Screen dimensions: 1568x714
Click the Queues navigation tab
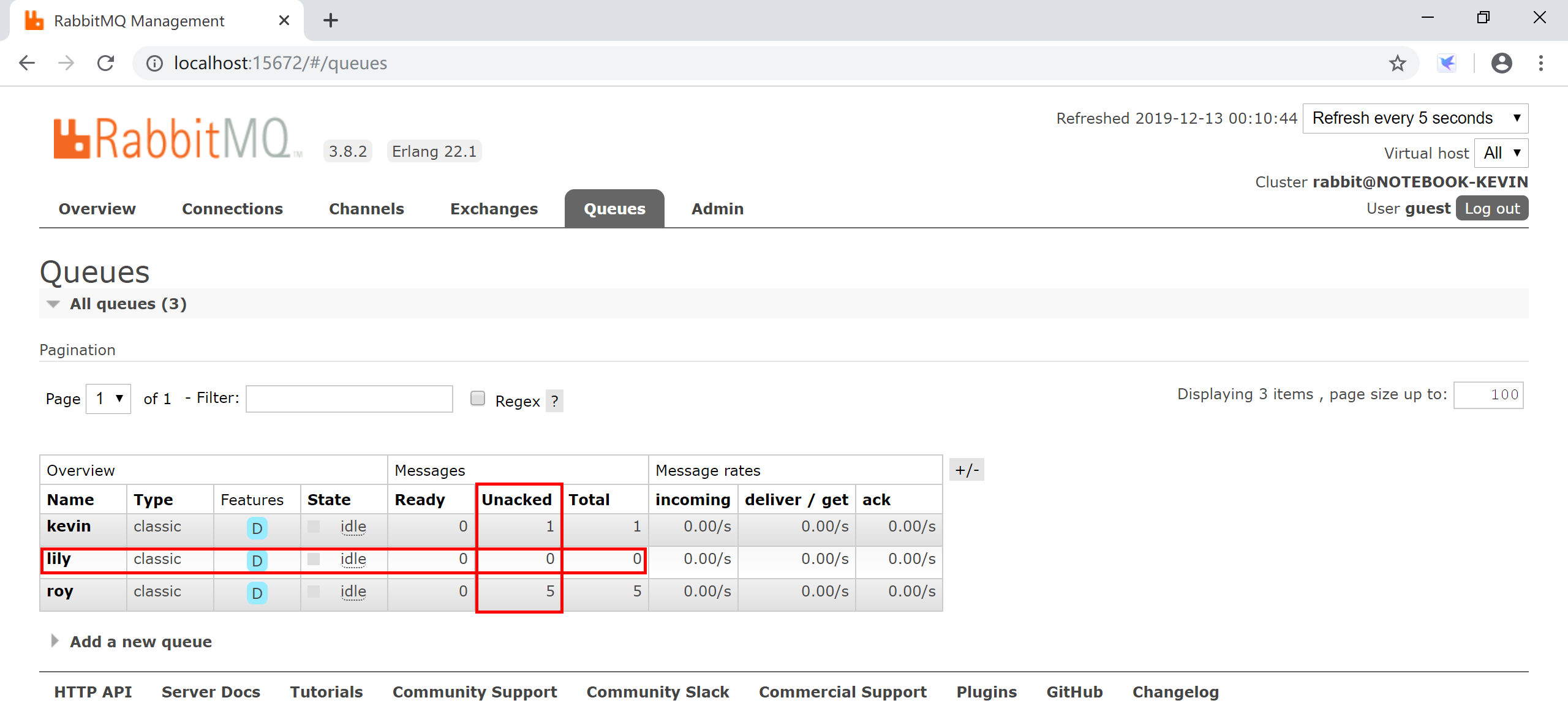point(614,208)
